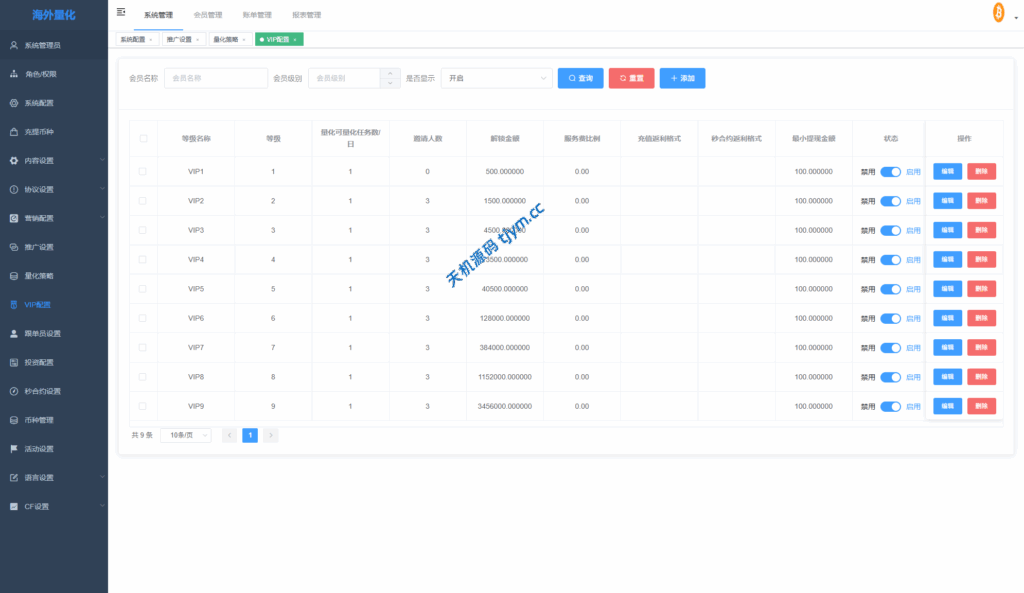Screen dimensions: 1024x593
Task: Go to 币种管理 in sidebar
Action: click(x=39, y=420)
